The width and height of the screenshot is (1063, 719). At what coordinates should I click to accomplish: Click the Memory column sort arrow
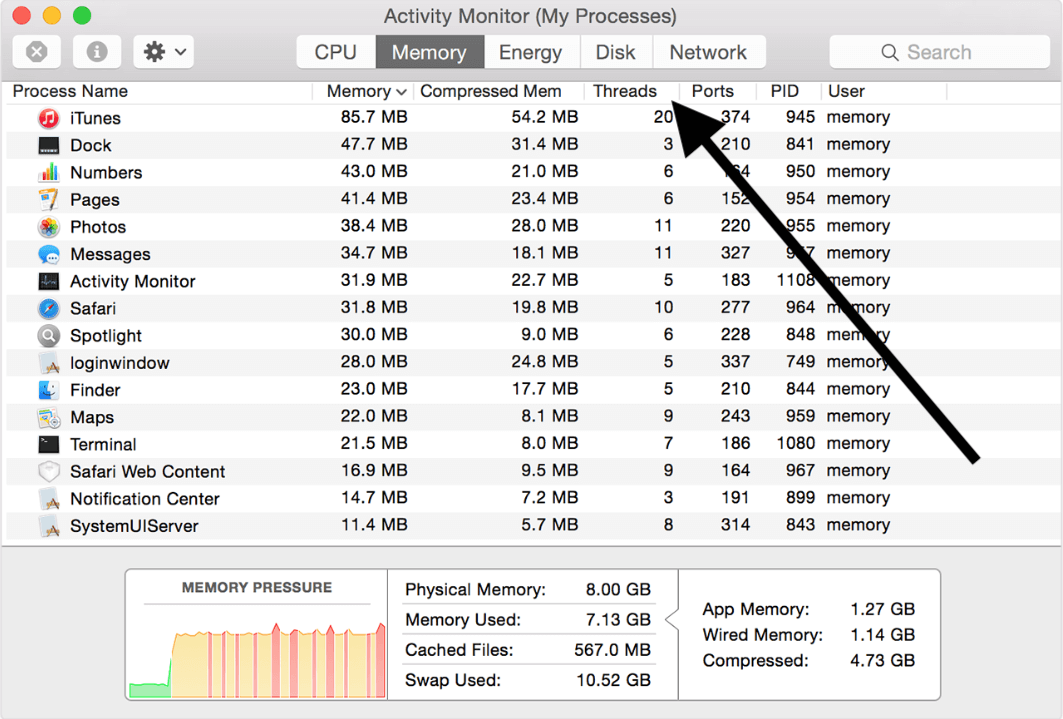402,91
